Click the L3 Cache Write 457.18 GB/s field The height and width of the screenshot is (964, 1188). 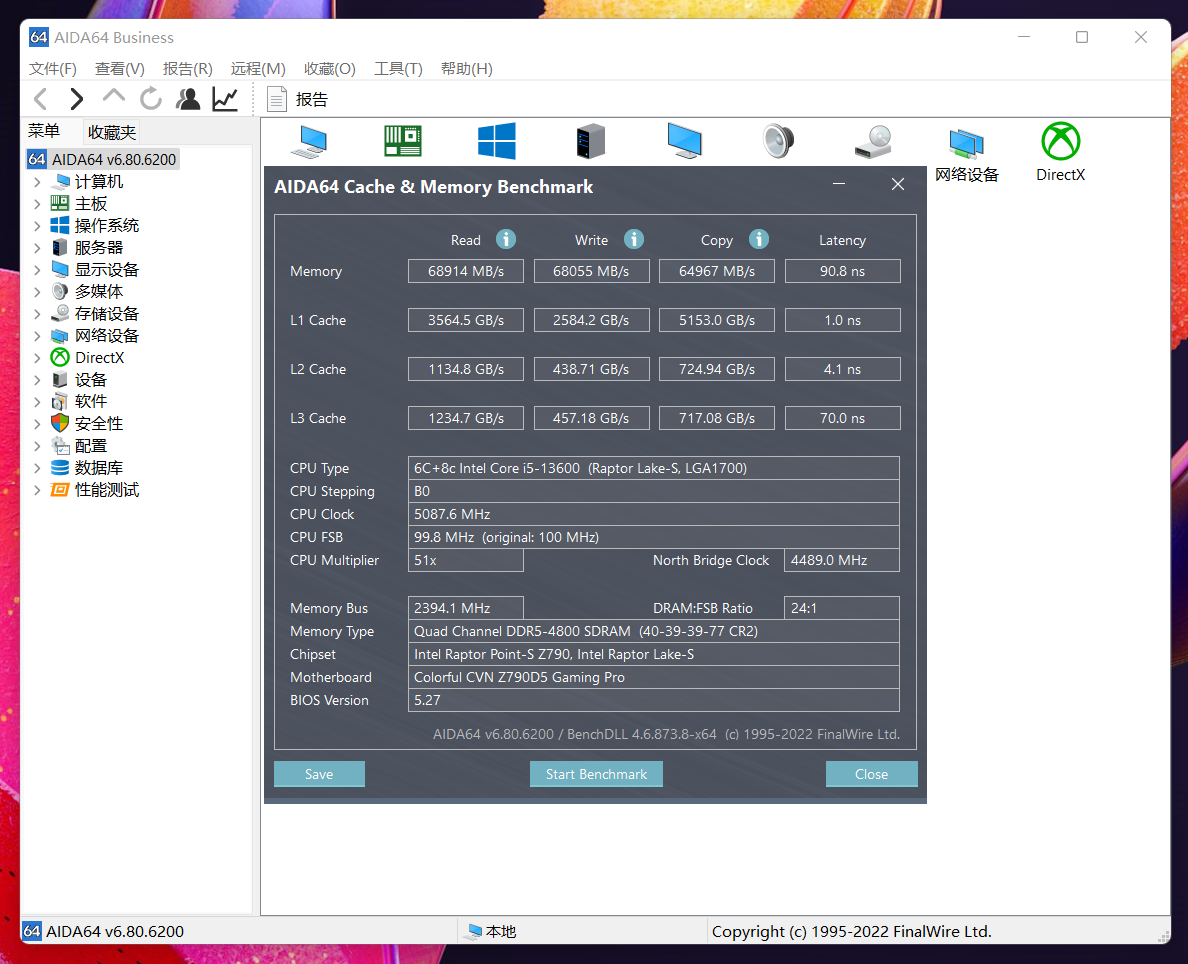pos(591,418)
